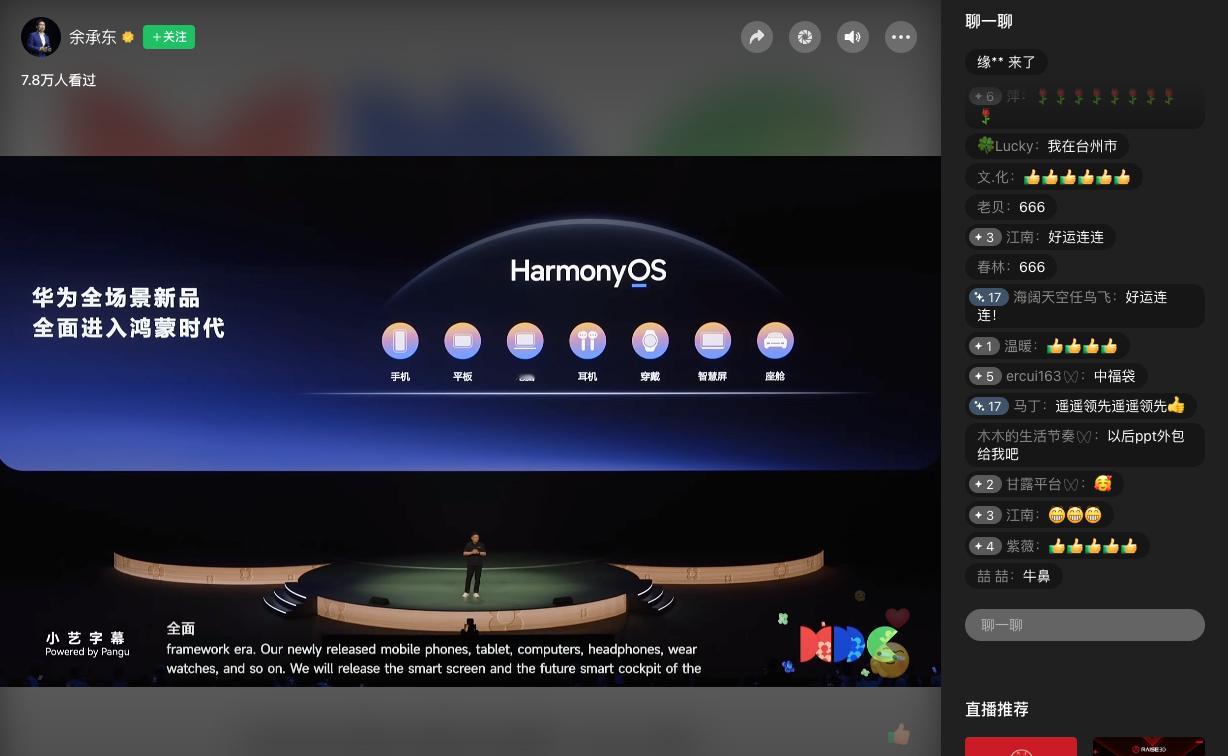The image size is (1228, 756).
Task: Click the 耳机 earphones icon in slide
Action: coord(587,341)
